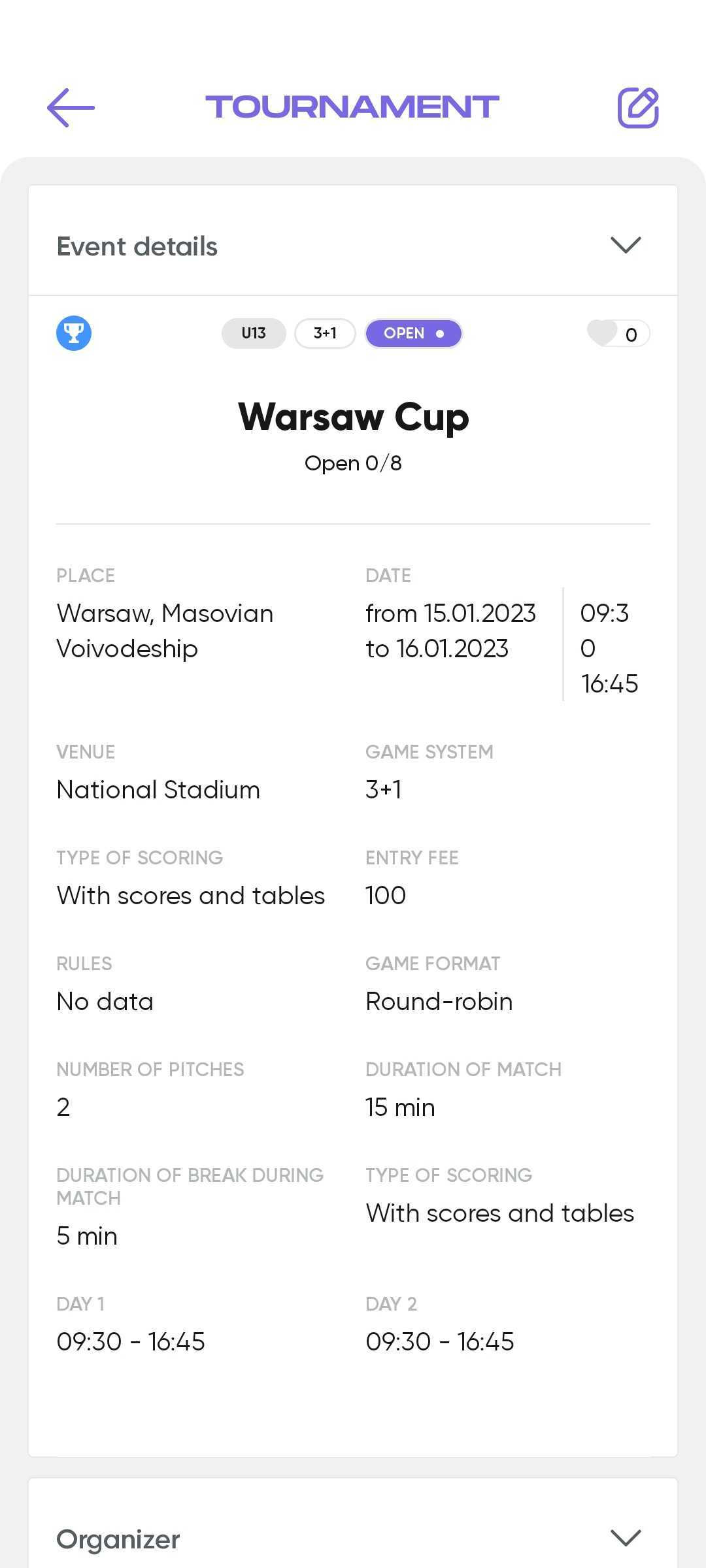Viewport: 706px width, 1568px height.
Task: Select the 3+1 game system tag
Action: (x=325, y=333)
